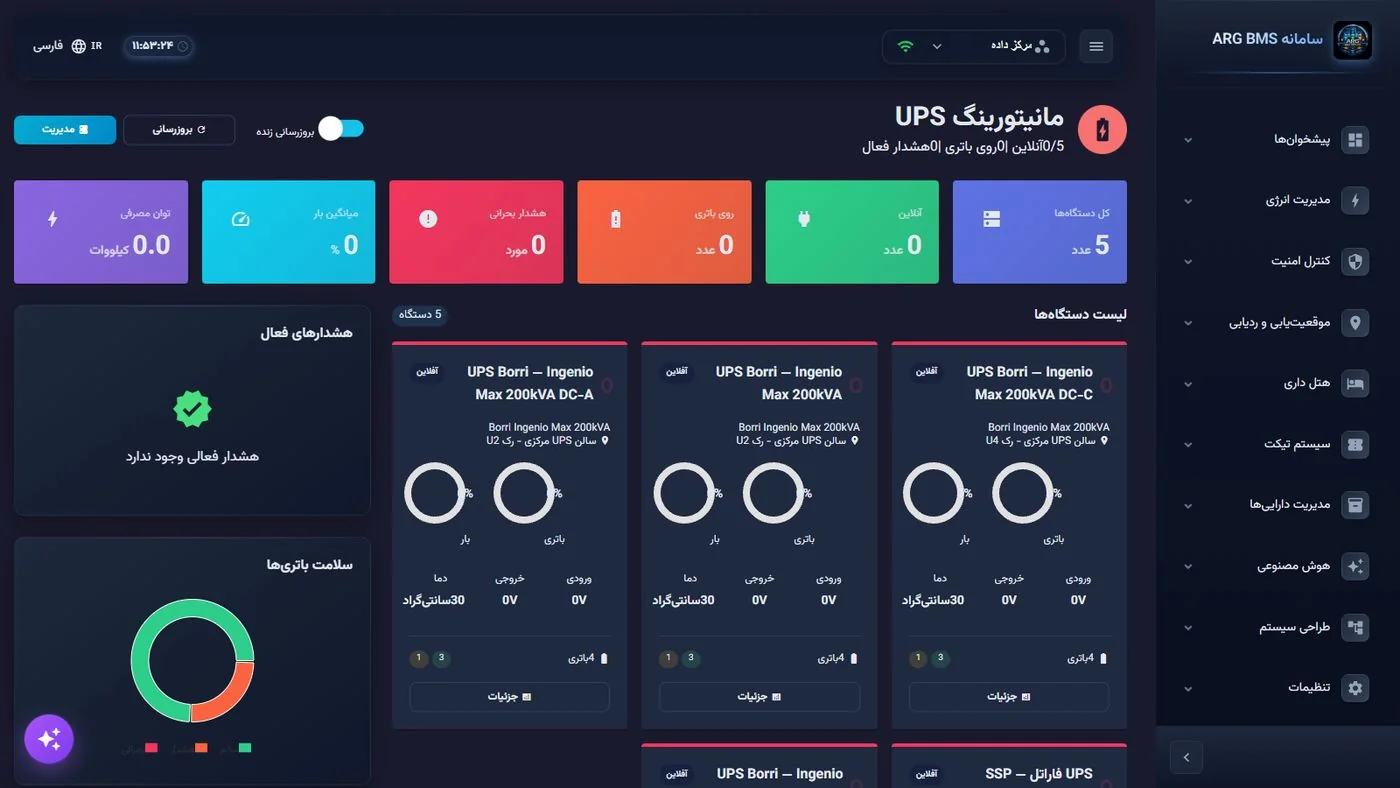Click the dashboards grid icon in sidebar
The height and width of the screenshot is (788, 1400).
click(x=1355, y=140)
